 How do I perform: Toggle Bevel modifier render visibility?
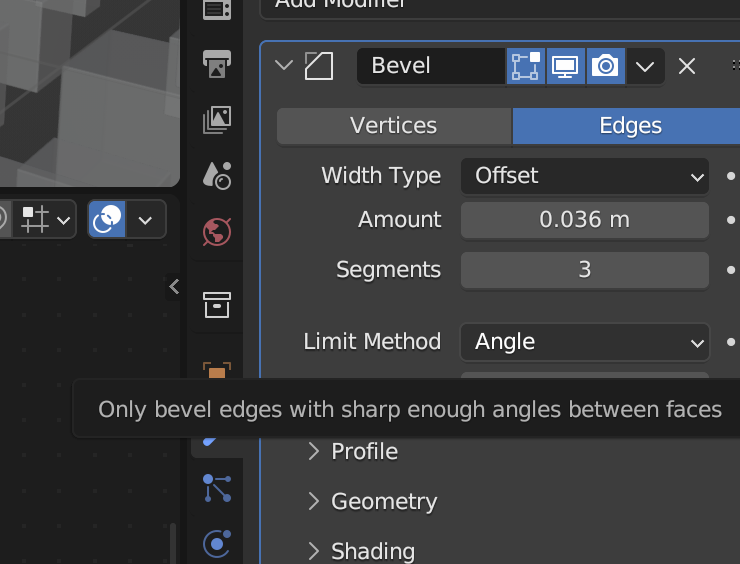[604, 66]
